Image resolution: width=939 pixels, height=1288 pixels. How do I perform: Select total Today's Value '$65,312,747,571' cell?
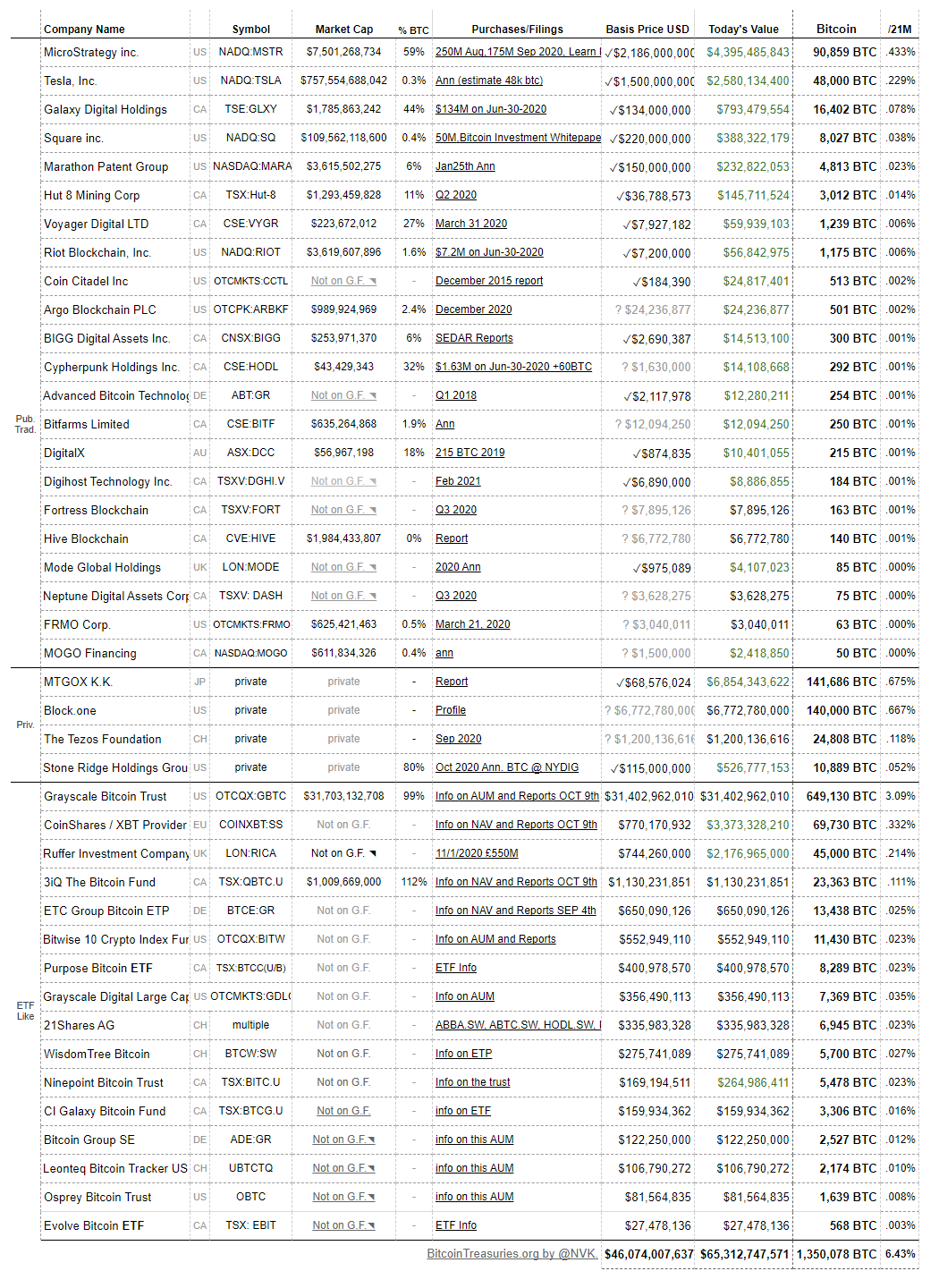click(x=744, y=1254)
